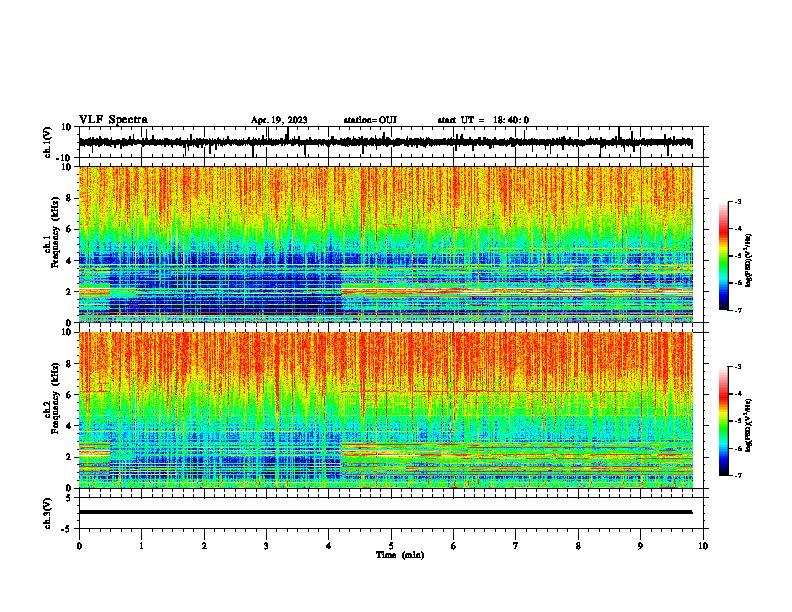Select the ch.3(V) axis label
The height and width of the screenshot is (612, 792).
[48, 513]
